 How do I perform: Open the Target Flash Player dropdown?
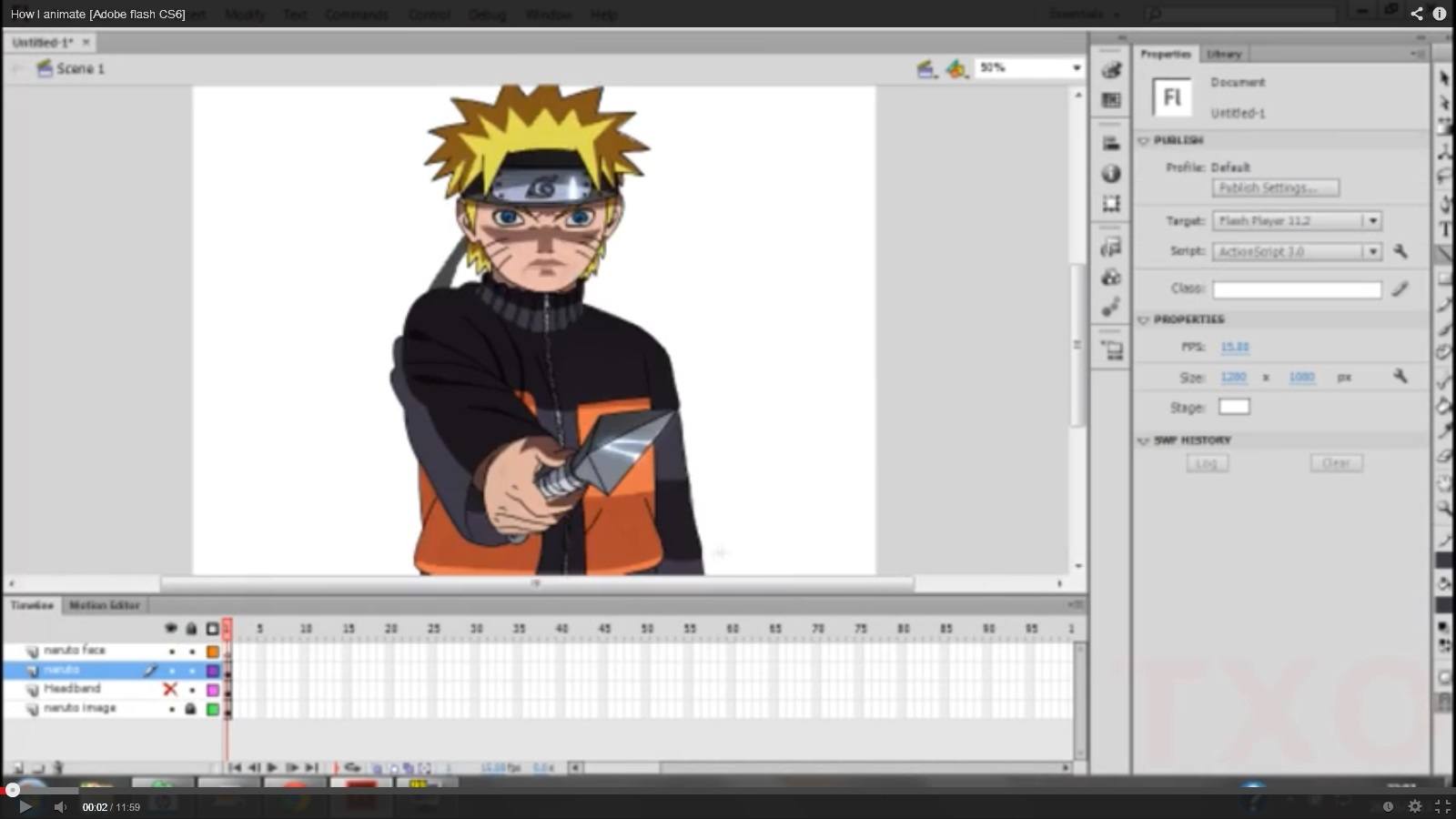click(1372, 220)
